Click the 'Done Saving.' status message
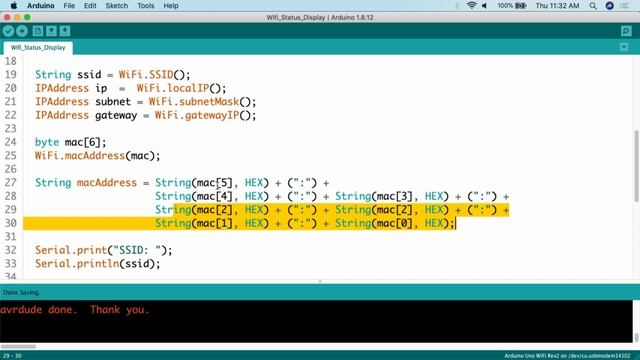 tap(21, 292)
